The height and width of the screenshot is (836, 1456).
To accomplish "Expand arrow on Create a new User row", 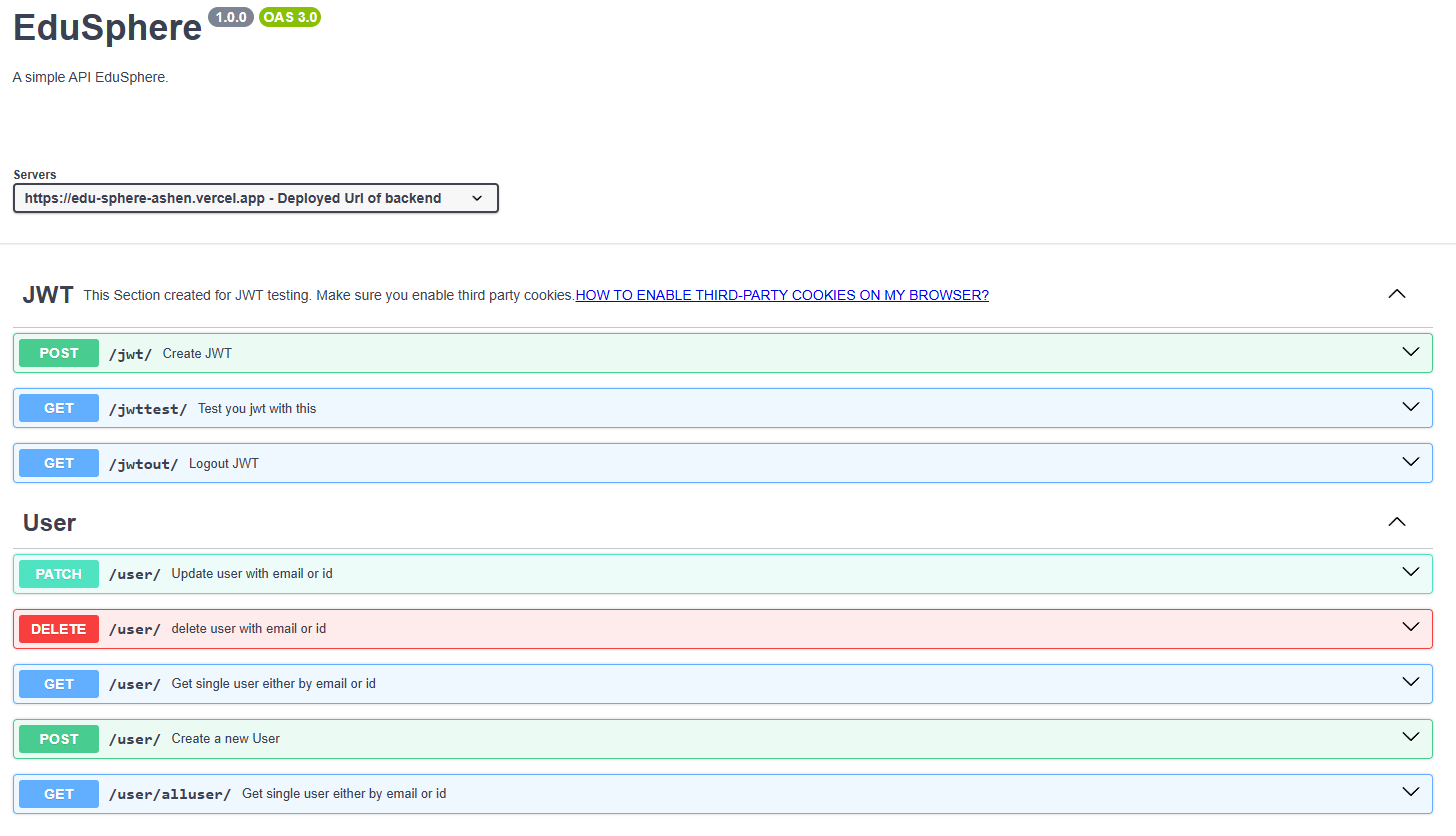I will pos(1411,738).
